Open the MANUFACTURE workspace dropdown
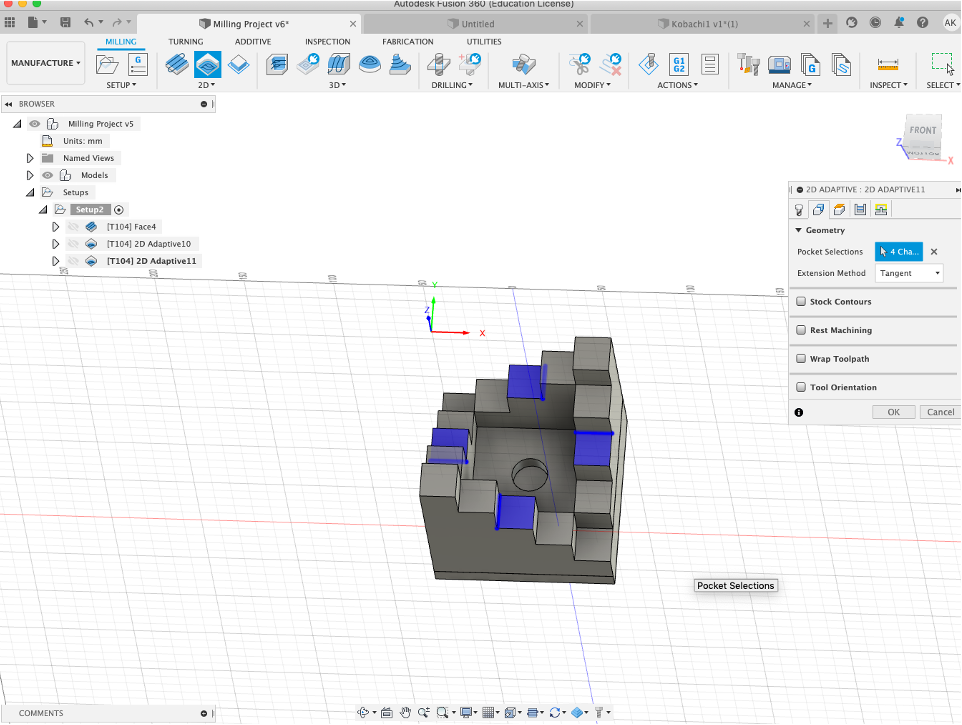Image resolution: width=962 pixels, height=725 pixels. click(x=46, y=63)
